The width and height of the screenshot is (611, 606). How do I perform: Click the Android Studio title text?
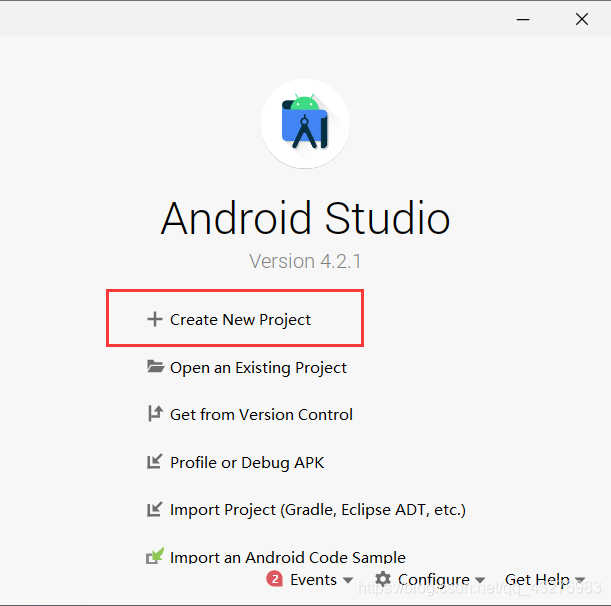[x=306, y=218]
